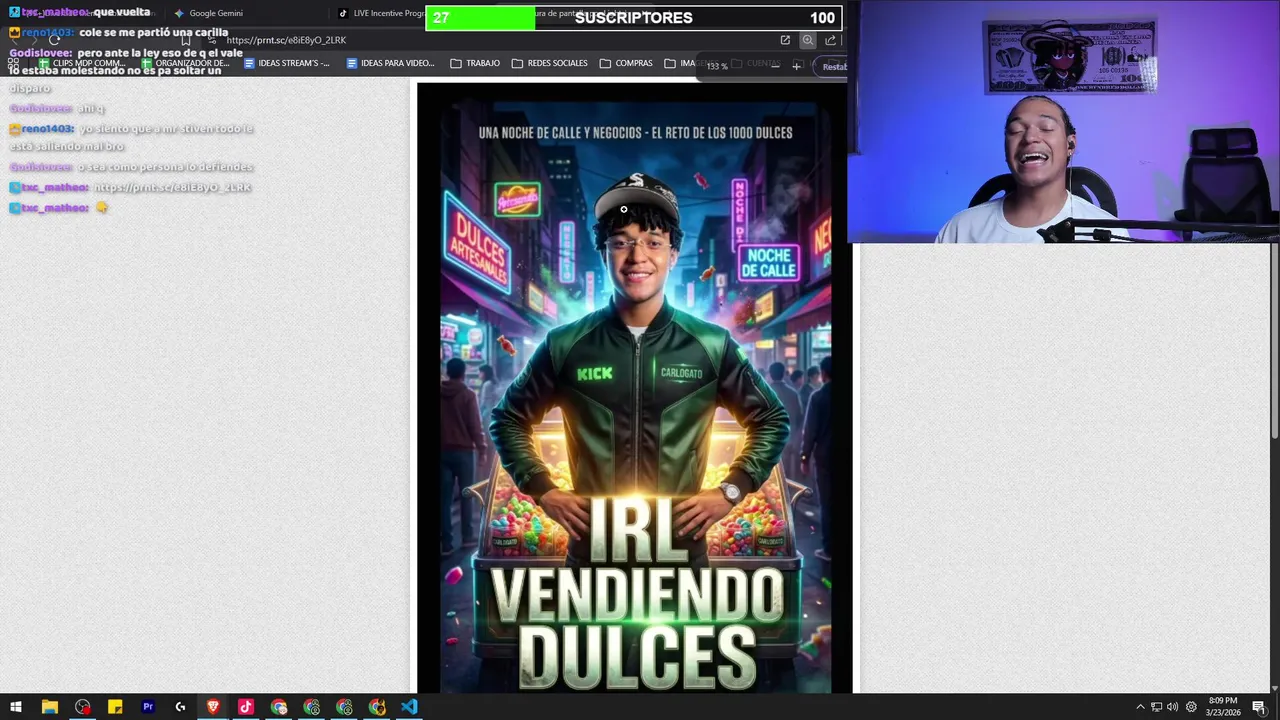
Task: Switch to the Google Gemini tab
Action: tap(208, 13)
